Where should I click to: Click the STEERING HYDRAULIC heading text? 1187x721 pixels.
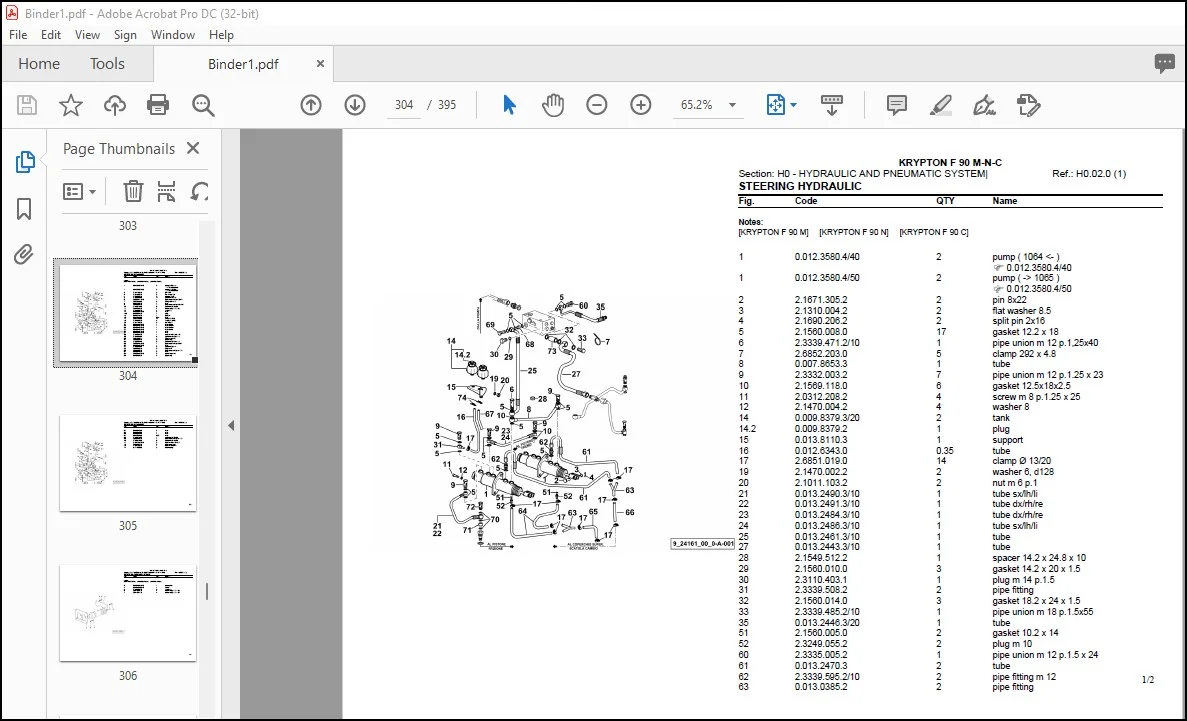point(799,186)
